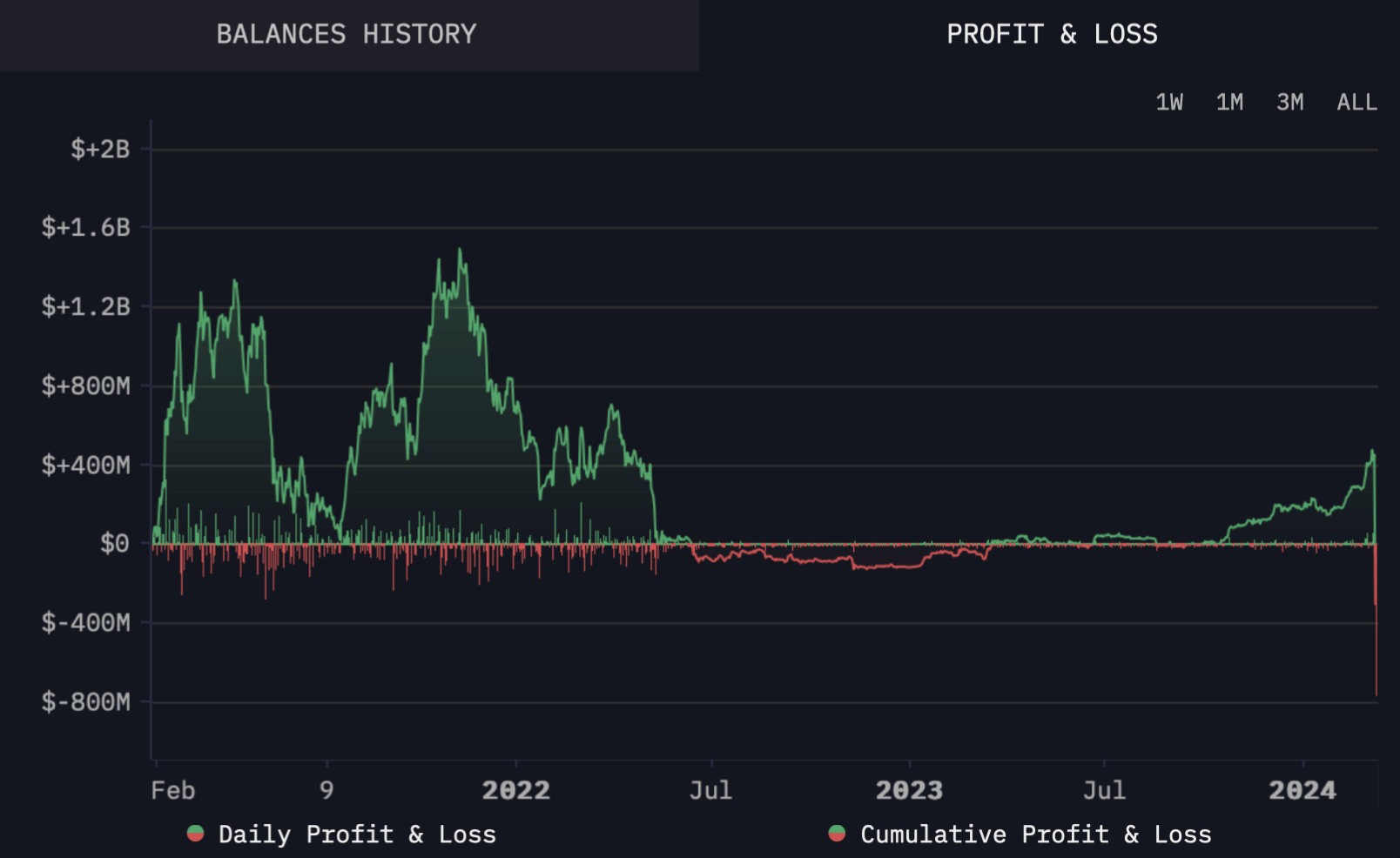Toggle the Cumulative Profit & Loss series label
This screenshot has height=858, width=1400.
point(1035,835)
